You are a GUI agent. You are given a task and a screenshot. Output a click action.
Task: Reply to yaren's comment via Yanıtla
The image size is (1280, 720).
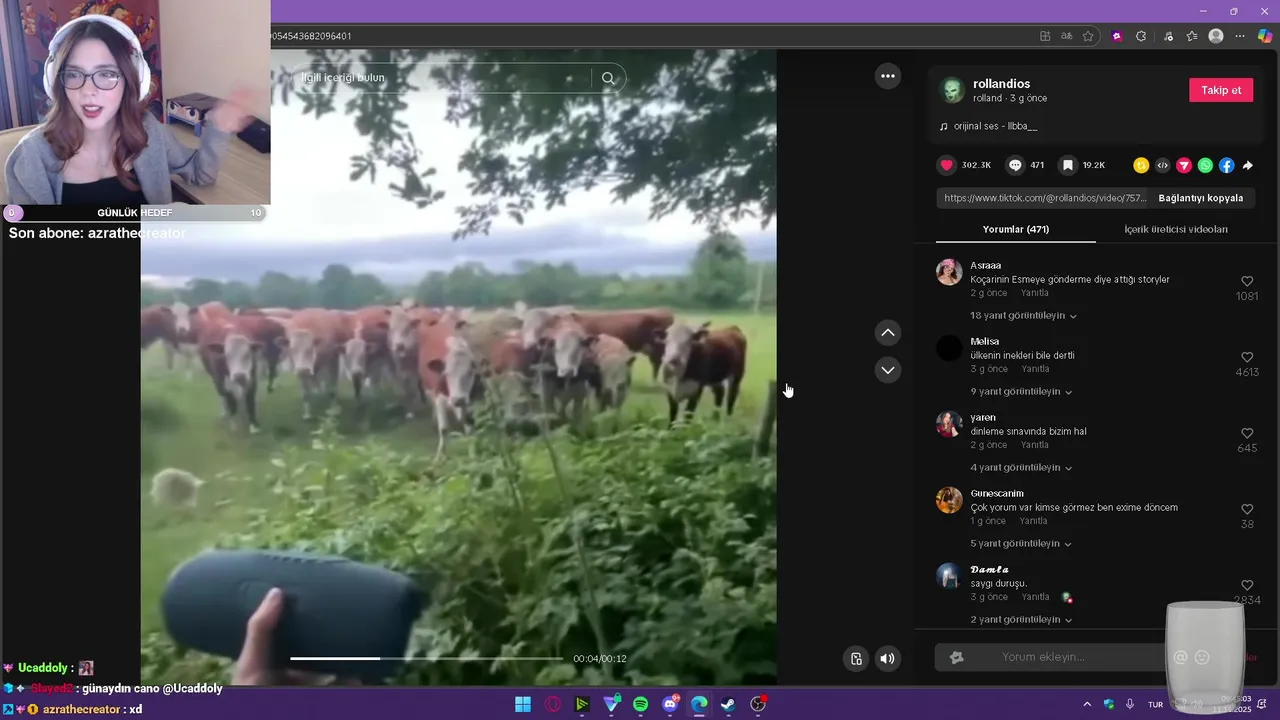coord(1034,445)
